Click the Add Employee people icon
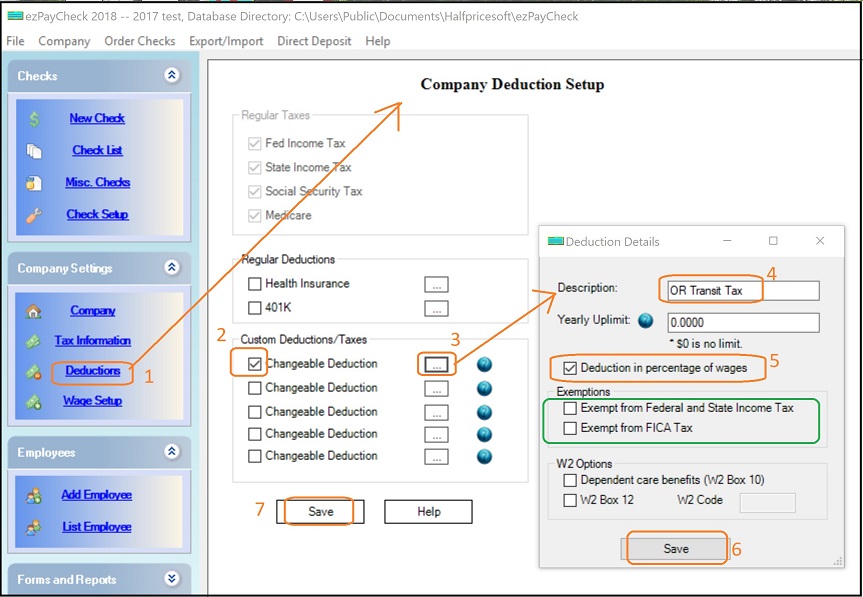Viewport: 863px width, 597px height. 34,495
